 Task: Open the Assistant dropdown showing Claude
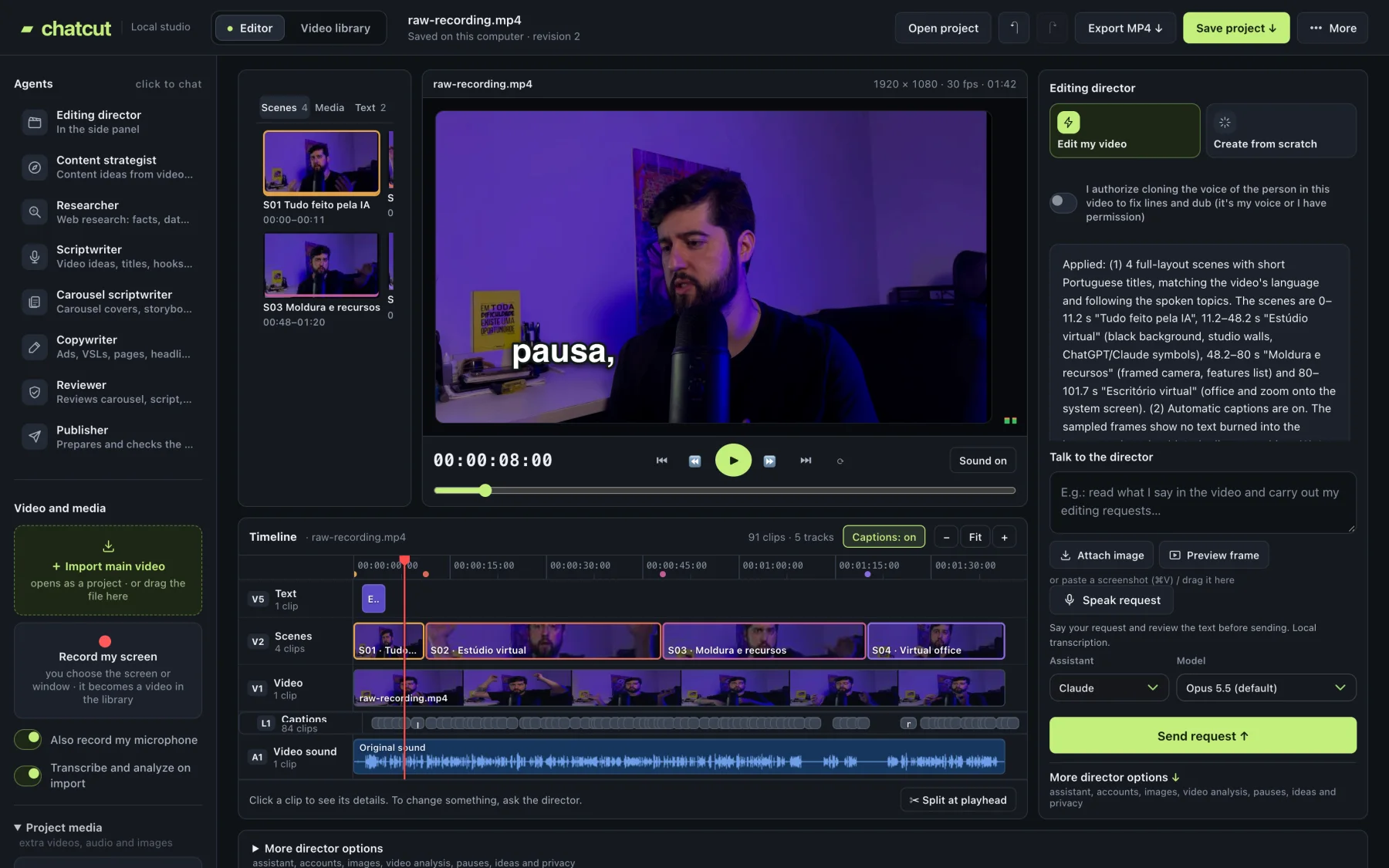click(1108, 687)
